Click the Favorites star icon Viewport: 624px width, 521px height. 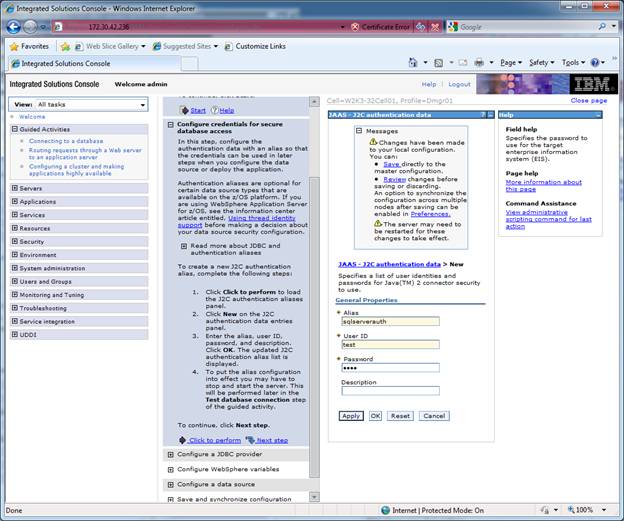(14, 46)
